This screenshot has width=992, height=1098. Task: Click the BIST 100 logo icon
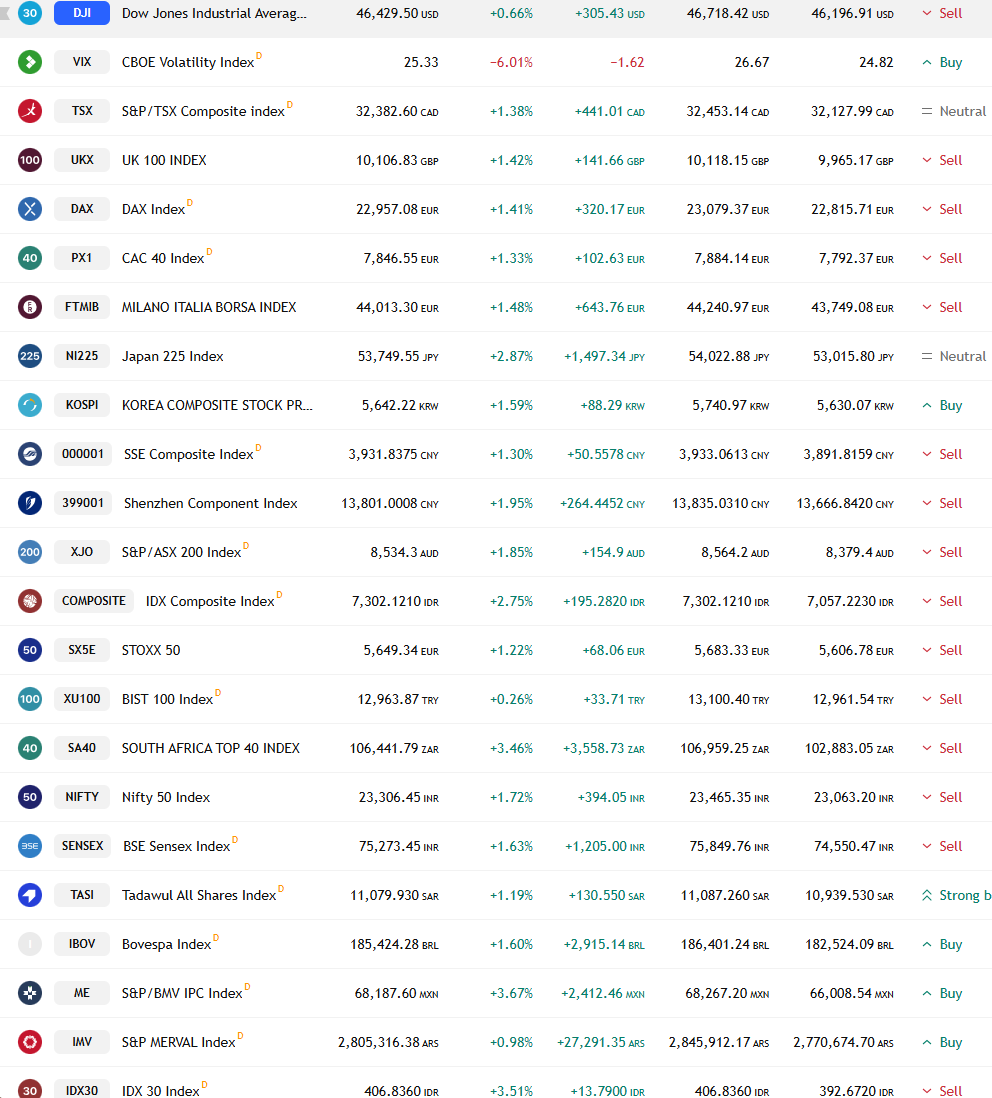(x=29, y=699)
